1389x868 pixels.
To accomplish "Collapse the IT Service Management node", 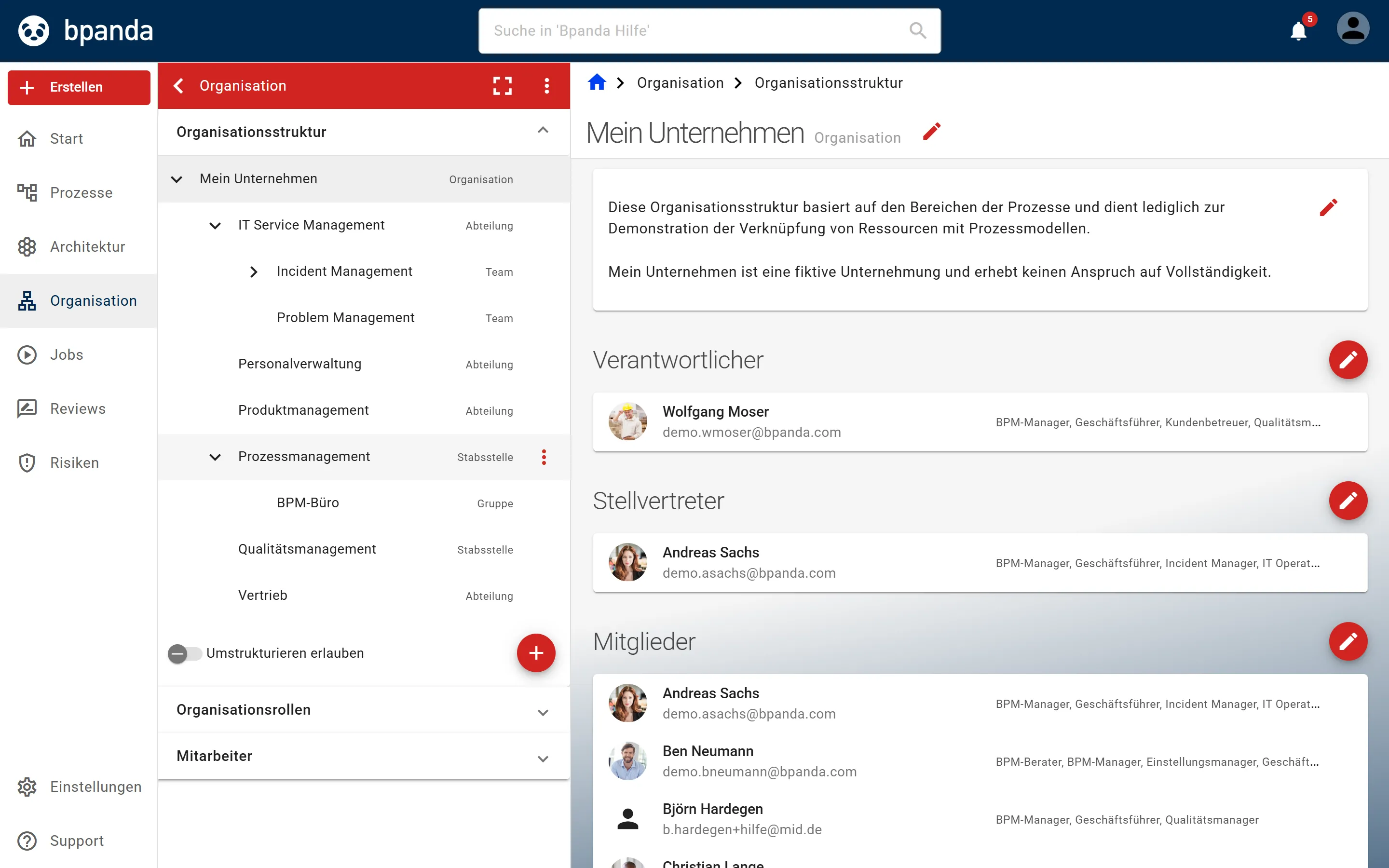I will tap(215, 226).
